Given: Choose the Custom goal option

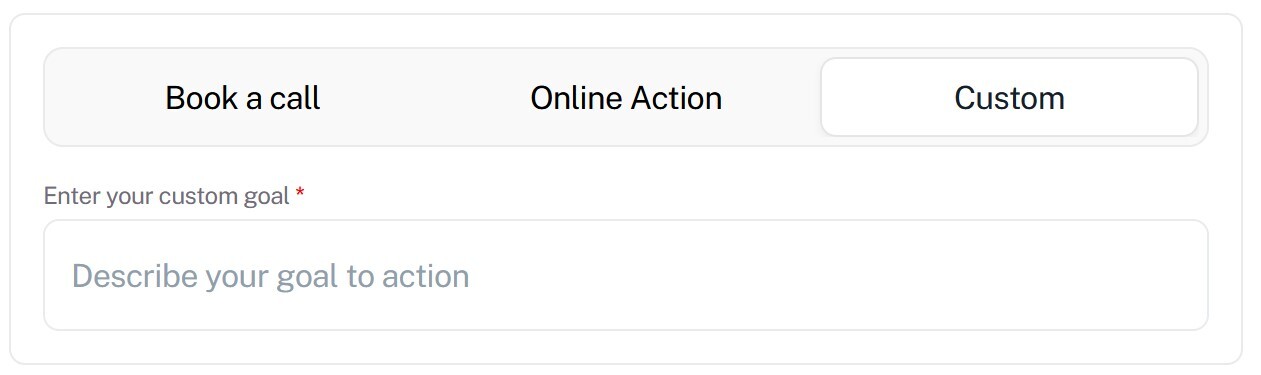Looking at the screenshot, I should coord(1009,98).
